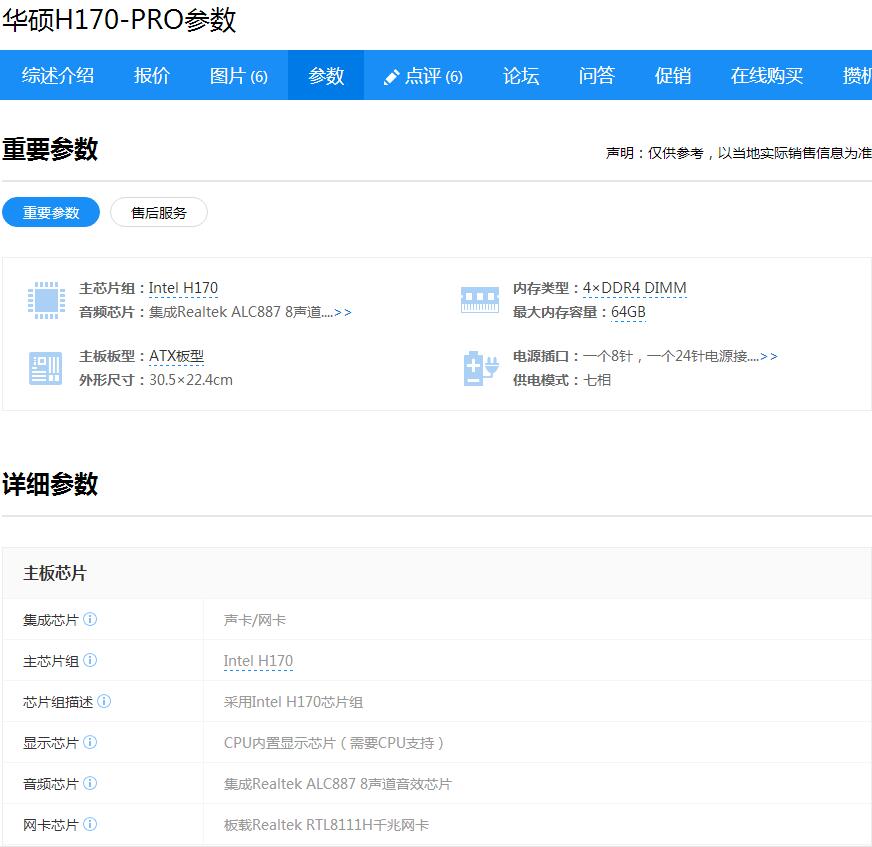Open the 综述介绍 tab
This screenshot has height=847, width=872.
pyautogui.click(x=58, y=76)
